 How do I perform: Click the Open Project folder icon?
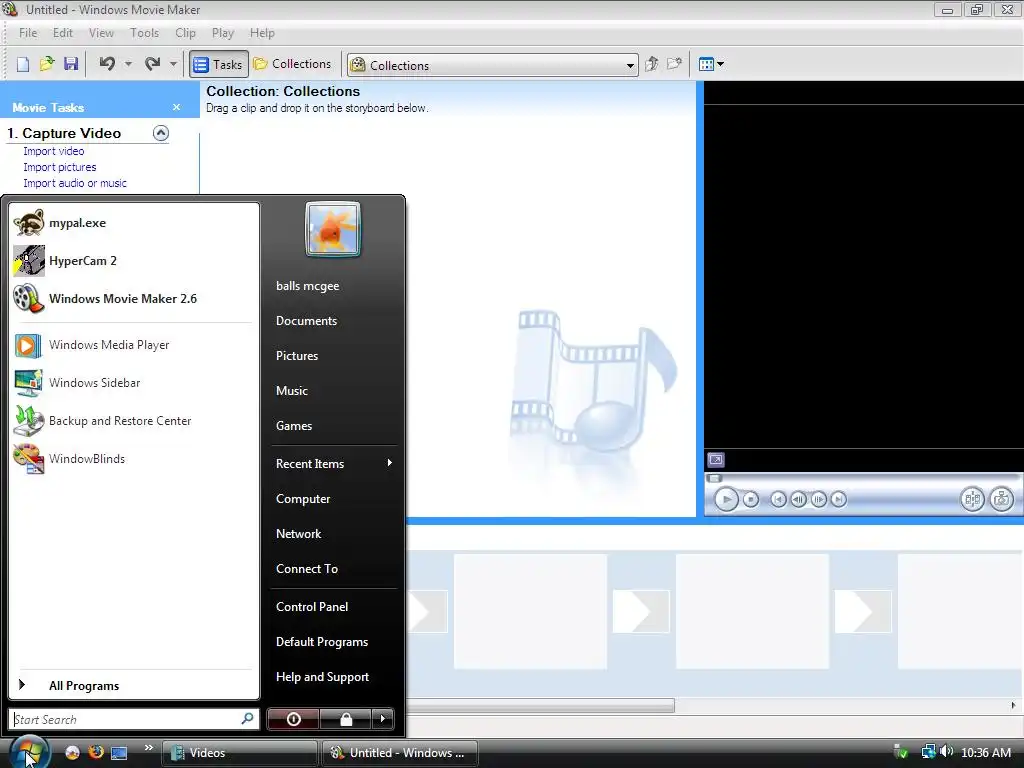click(46, 64)
